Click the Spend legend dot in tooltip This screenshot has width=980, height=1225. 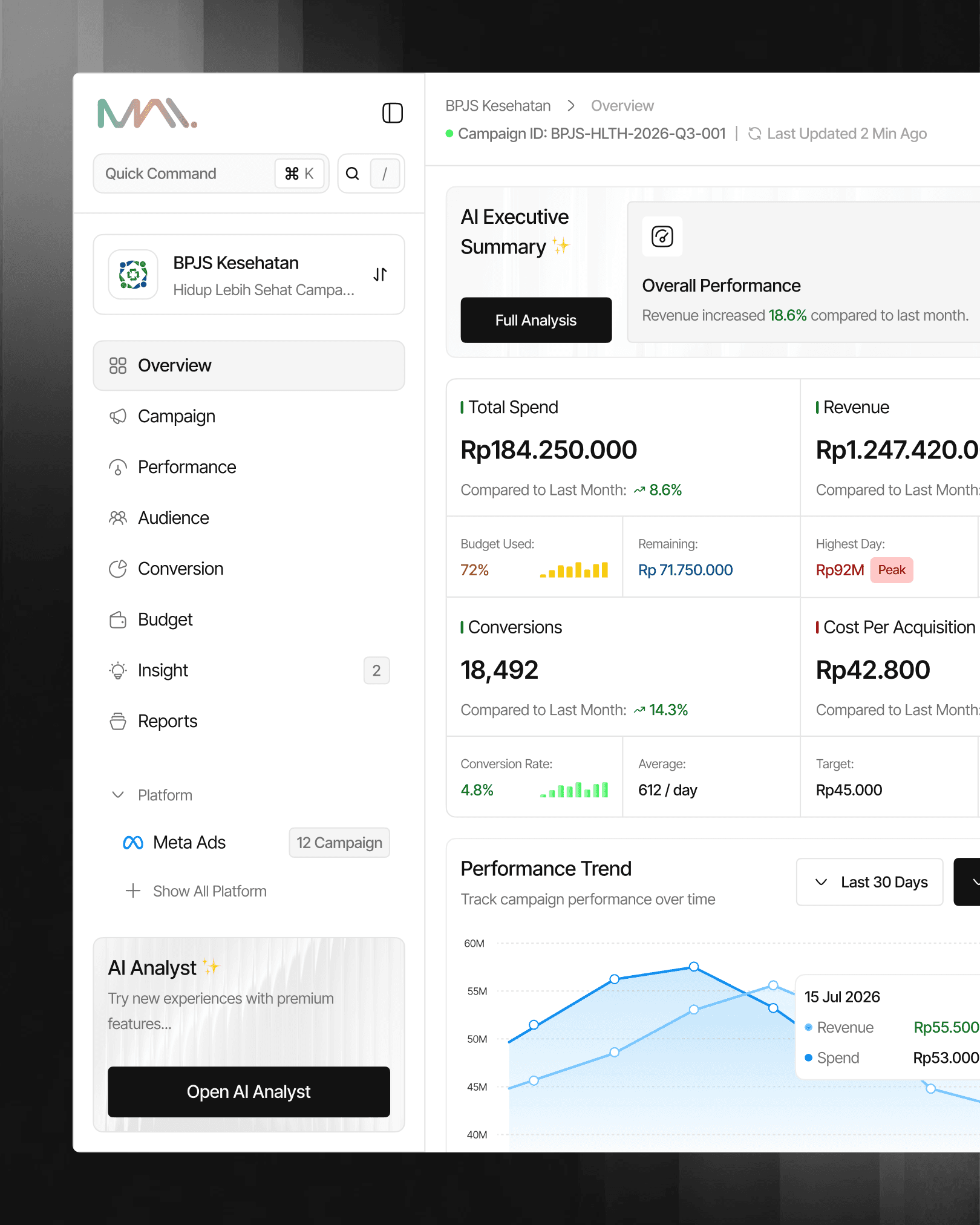point(809,1057)
